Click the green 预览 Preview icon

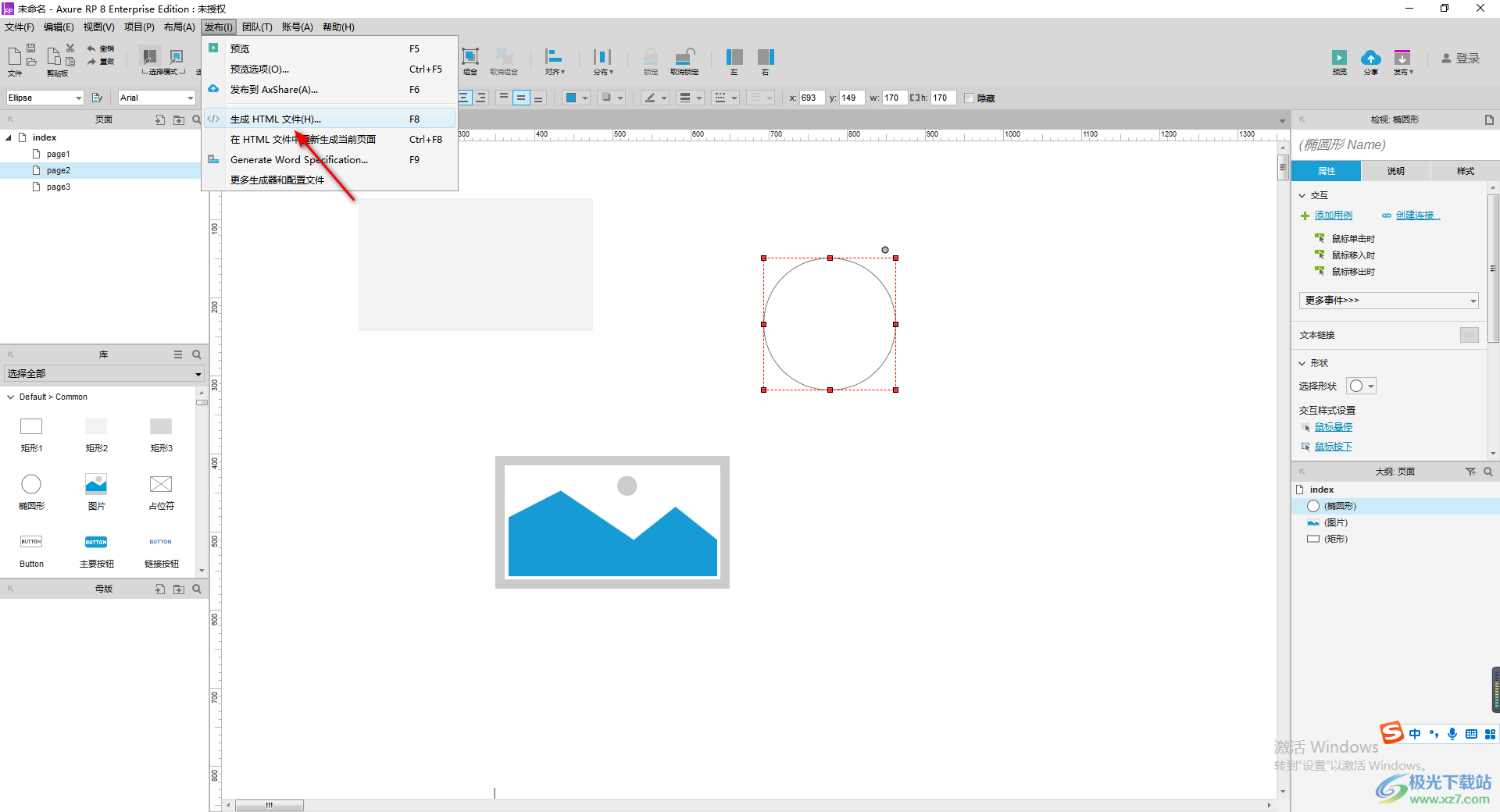tap(1339, 59)
